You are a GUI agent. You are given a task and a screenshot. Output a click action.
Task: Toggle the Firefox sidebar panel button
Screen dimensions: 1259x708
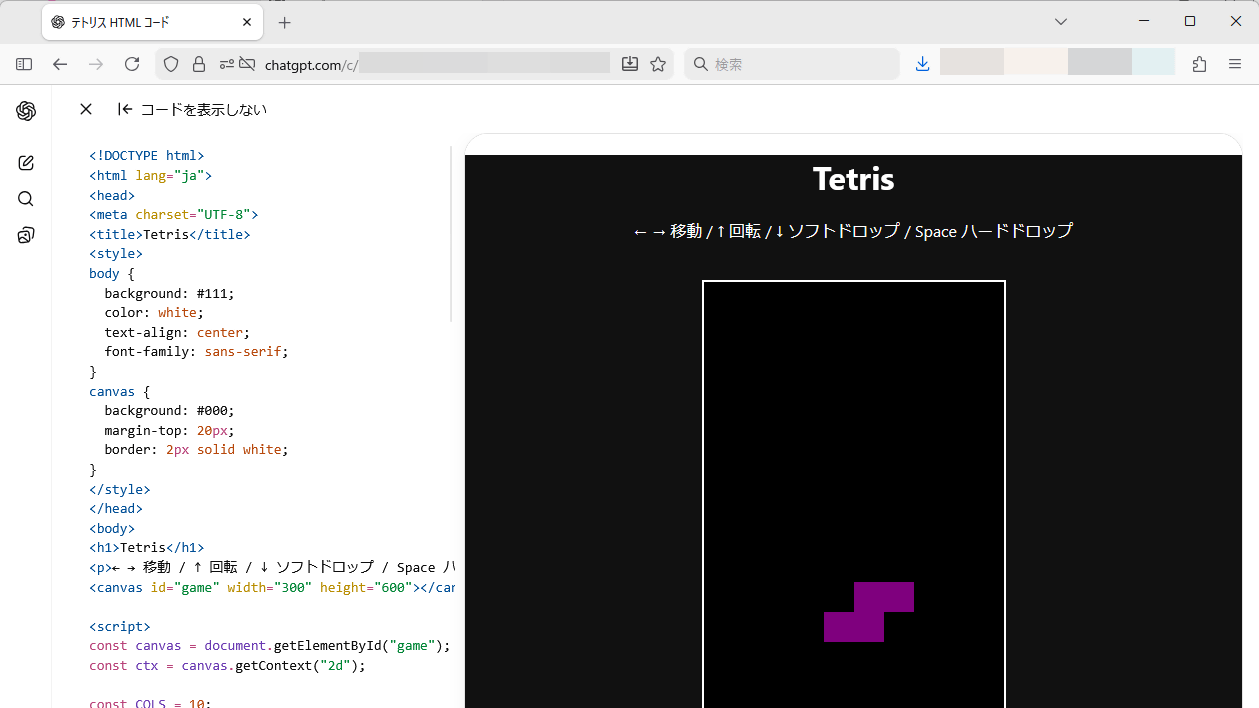tap(24, 64)
